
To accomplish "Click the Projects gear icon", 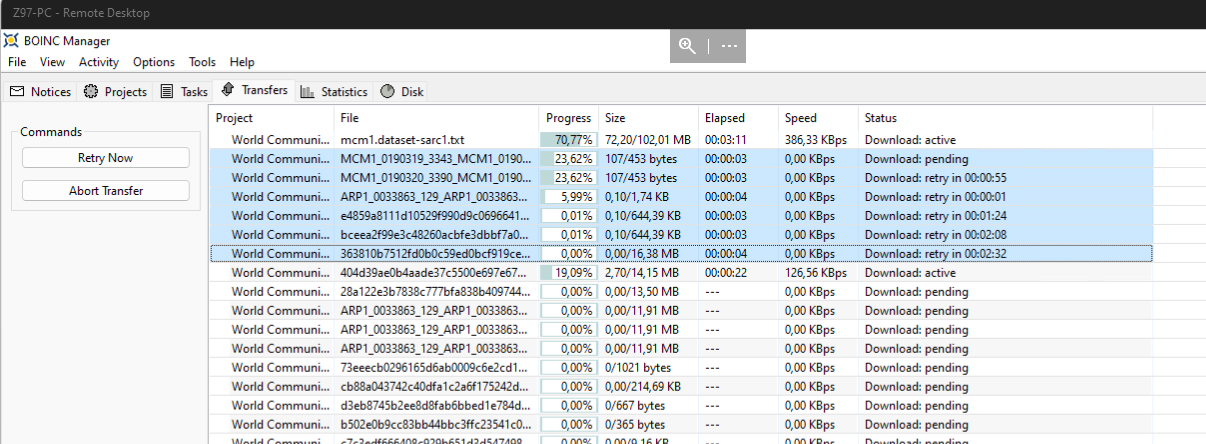I will [91, 91].
